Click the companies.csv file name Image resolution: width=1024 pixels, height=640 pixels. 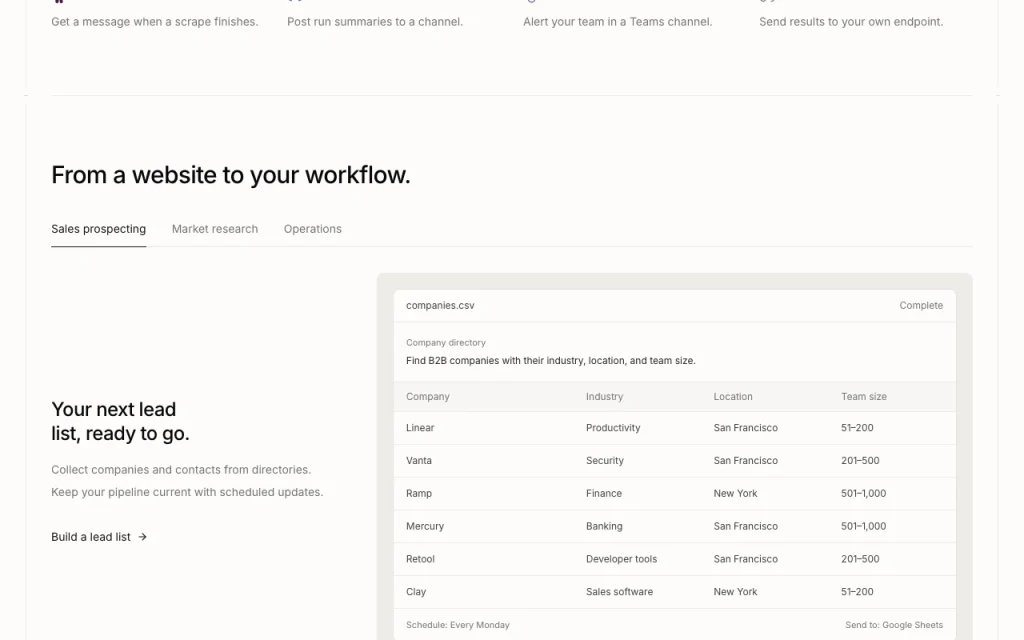pos(440,306)
